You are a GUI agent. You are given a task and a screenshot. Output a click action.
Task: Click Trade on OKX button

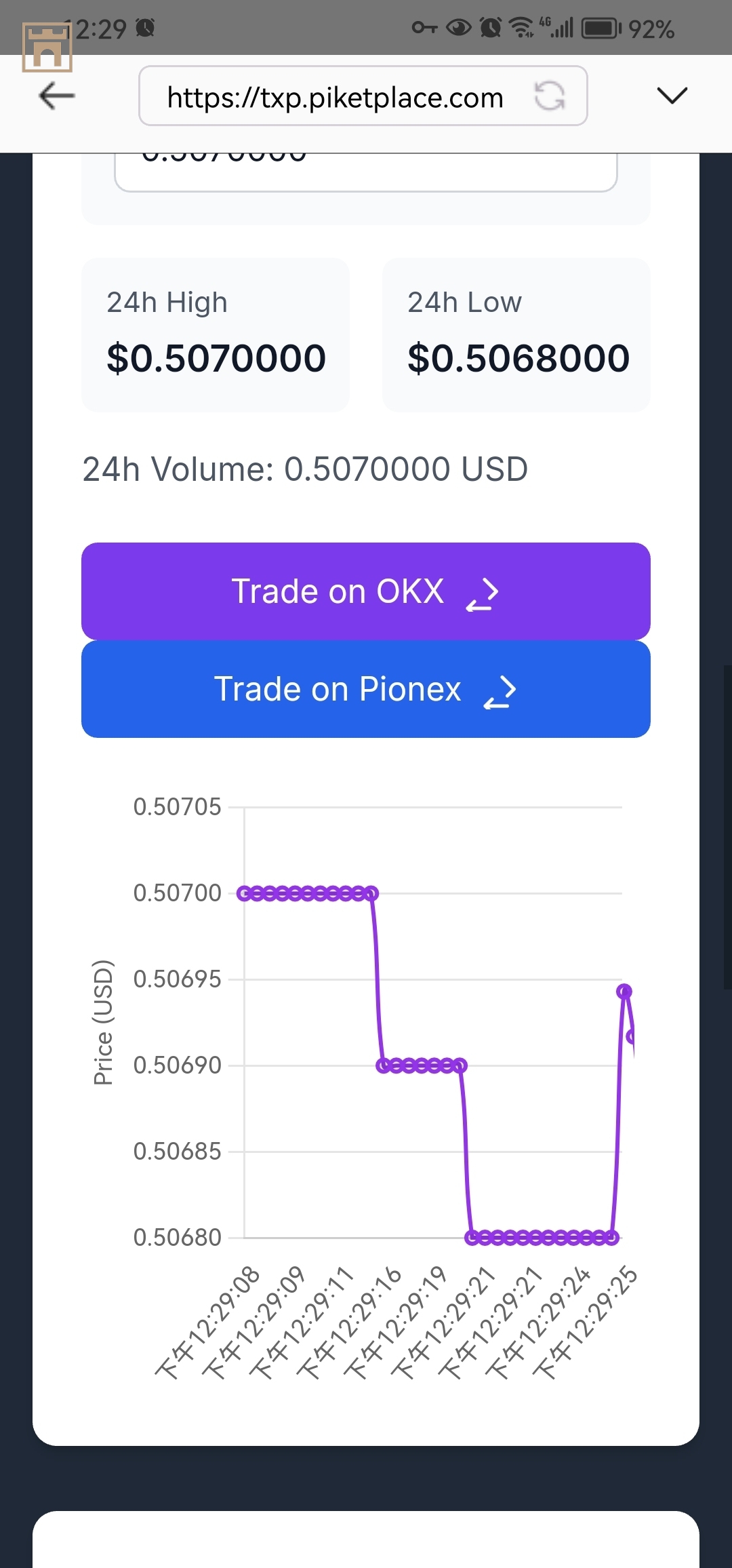click(366, 591)
